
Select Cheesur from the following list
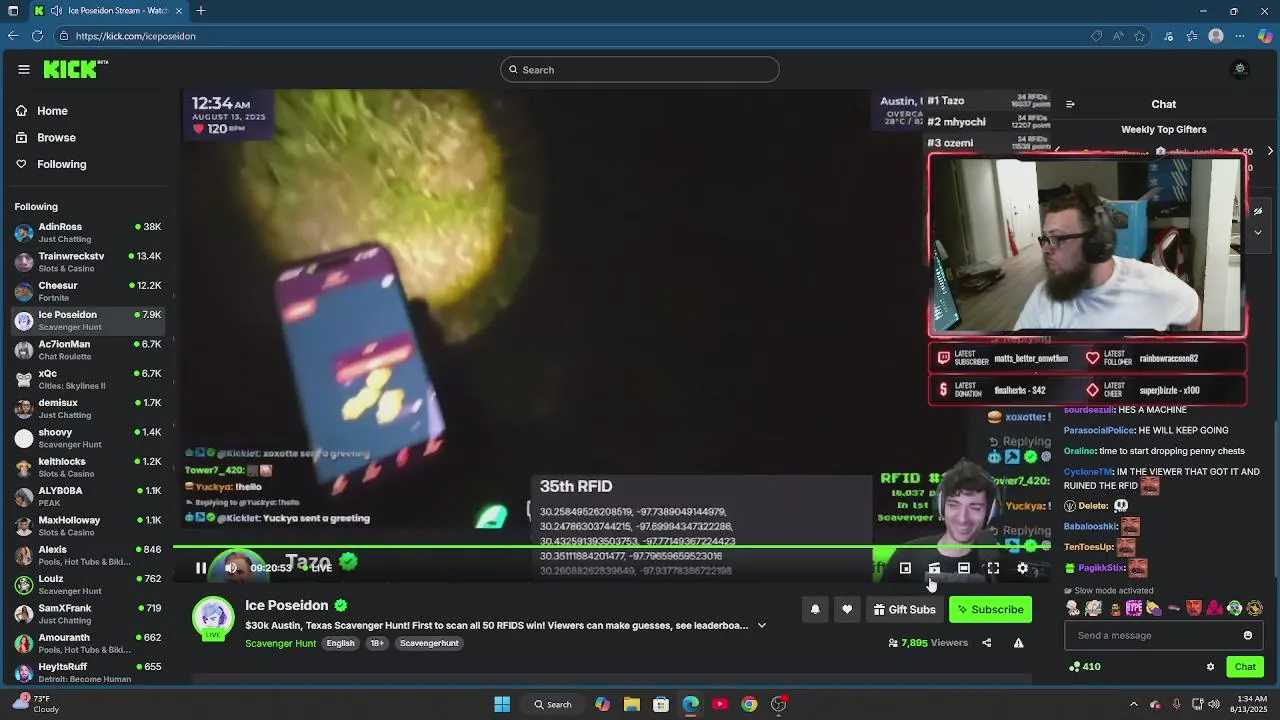88,291
